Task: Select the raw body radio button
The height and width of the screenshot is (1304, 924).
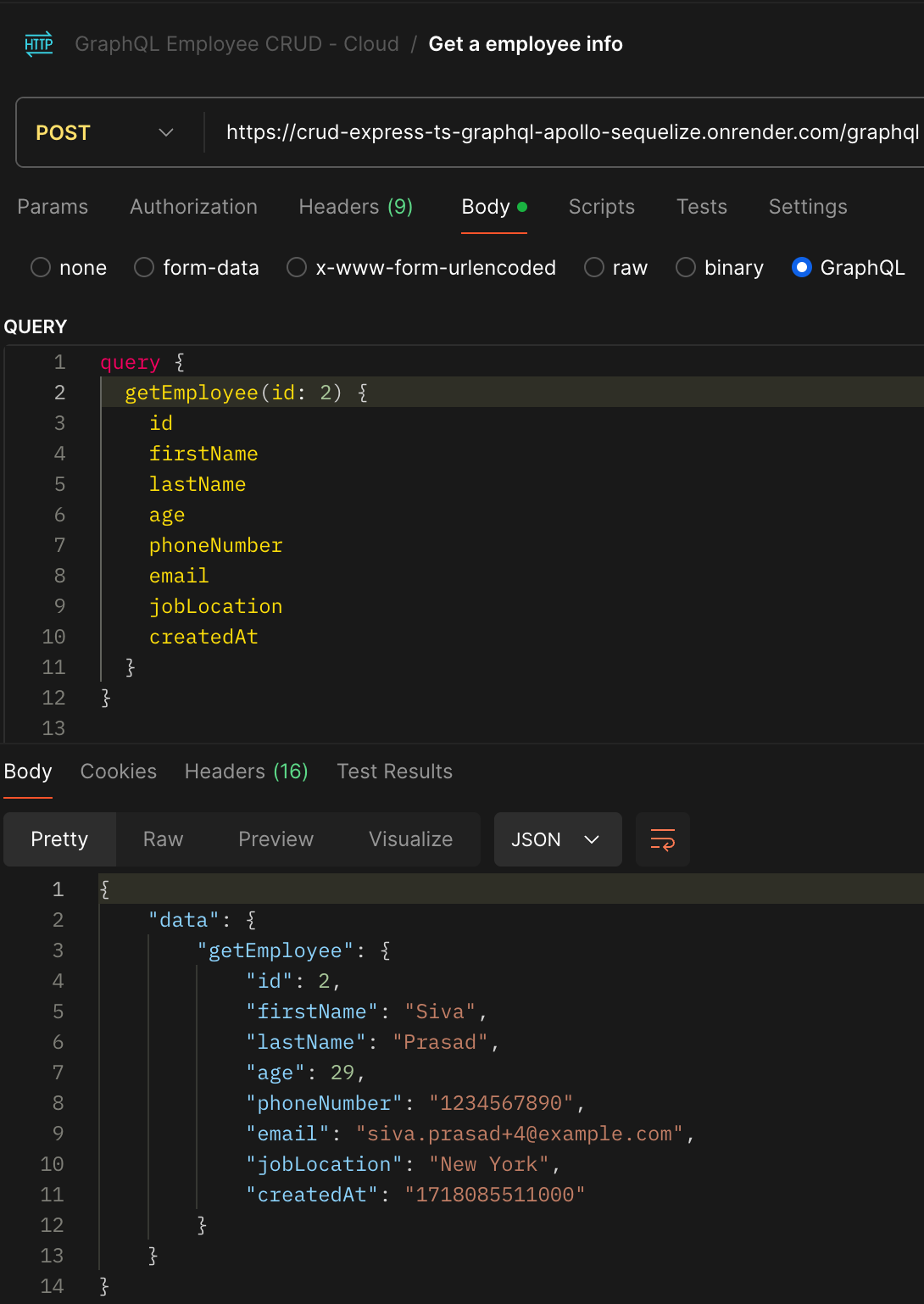Action: (594, 268)
